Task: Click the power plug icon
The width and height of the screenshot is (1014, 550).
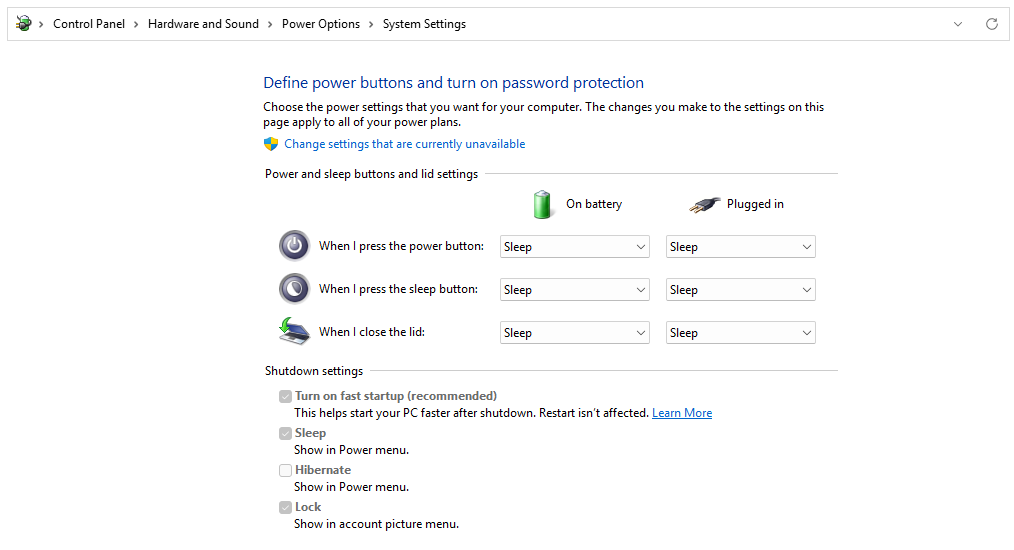Action: [x=704, y=205]
